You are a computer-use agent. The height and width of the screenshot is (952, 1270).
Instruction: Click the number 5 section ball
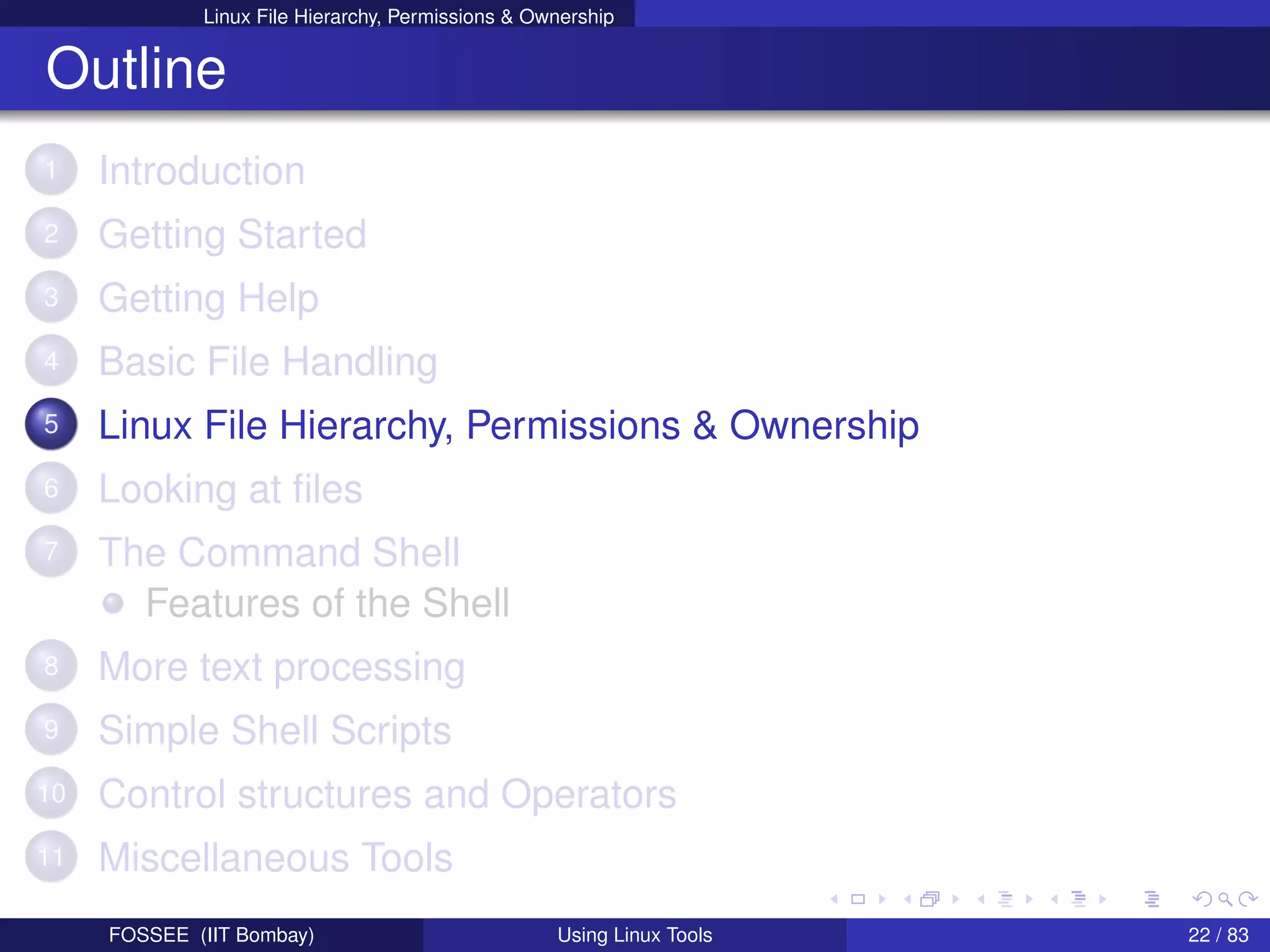pyautogui.click(x=51, y=424)
